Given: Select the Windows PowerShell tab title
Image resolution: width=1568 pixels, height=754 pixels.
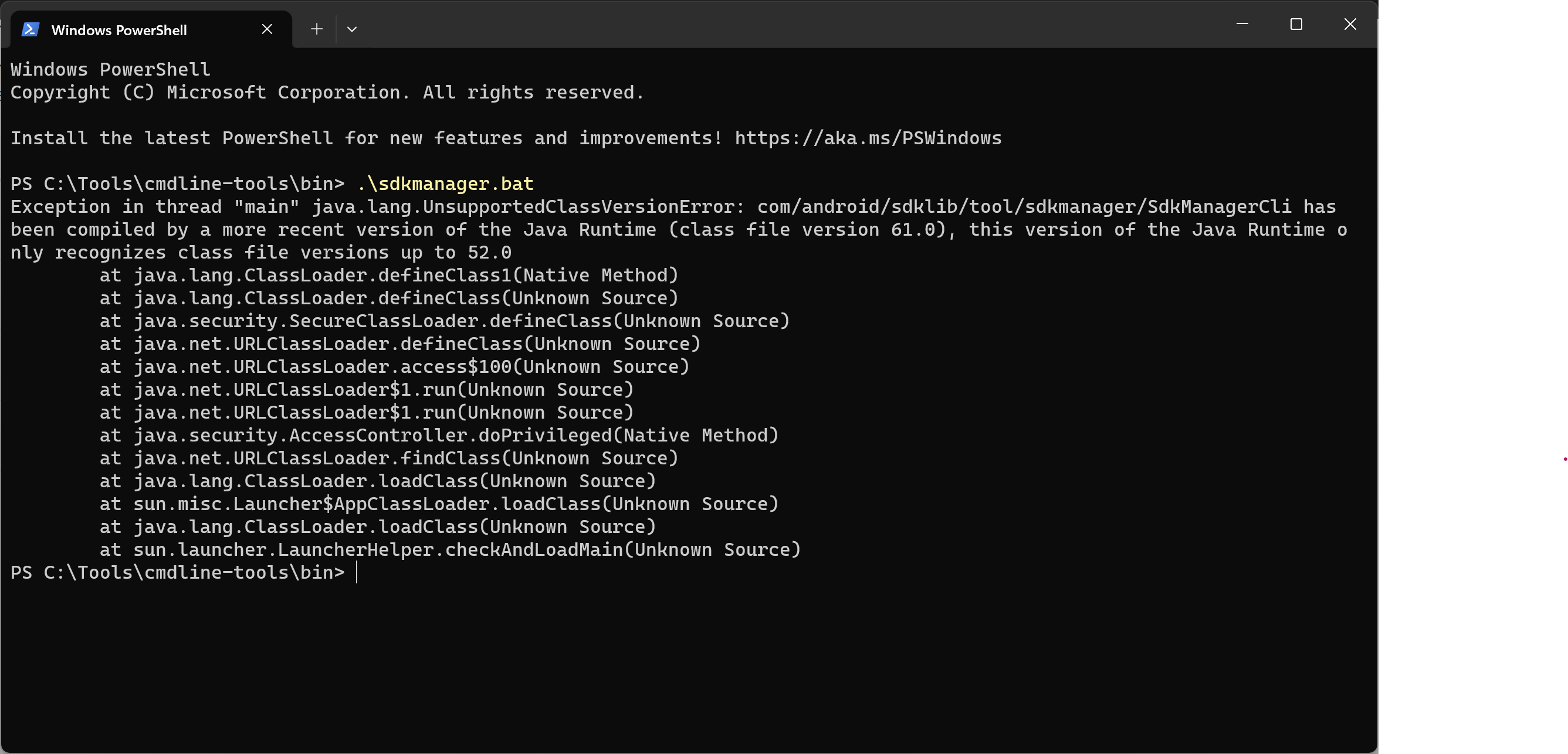Looking at the screenshot, I should tap(119, 30).
